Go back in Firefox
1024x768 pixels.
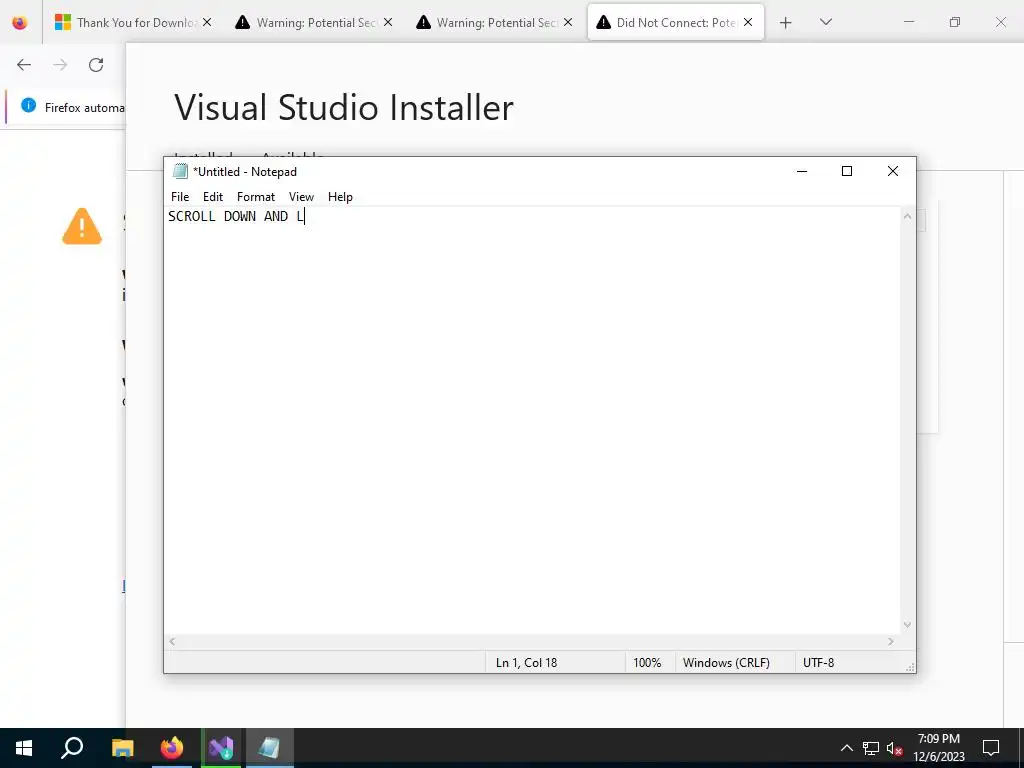click(x=24, y=65)
